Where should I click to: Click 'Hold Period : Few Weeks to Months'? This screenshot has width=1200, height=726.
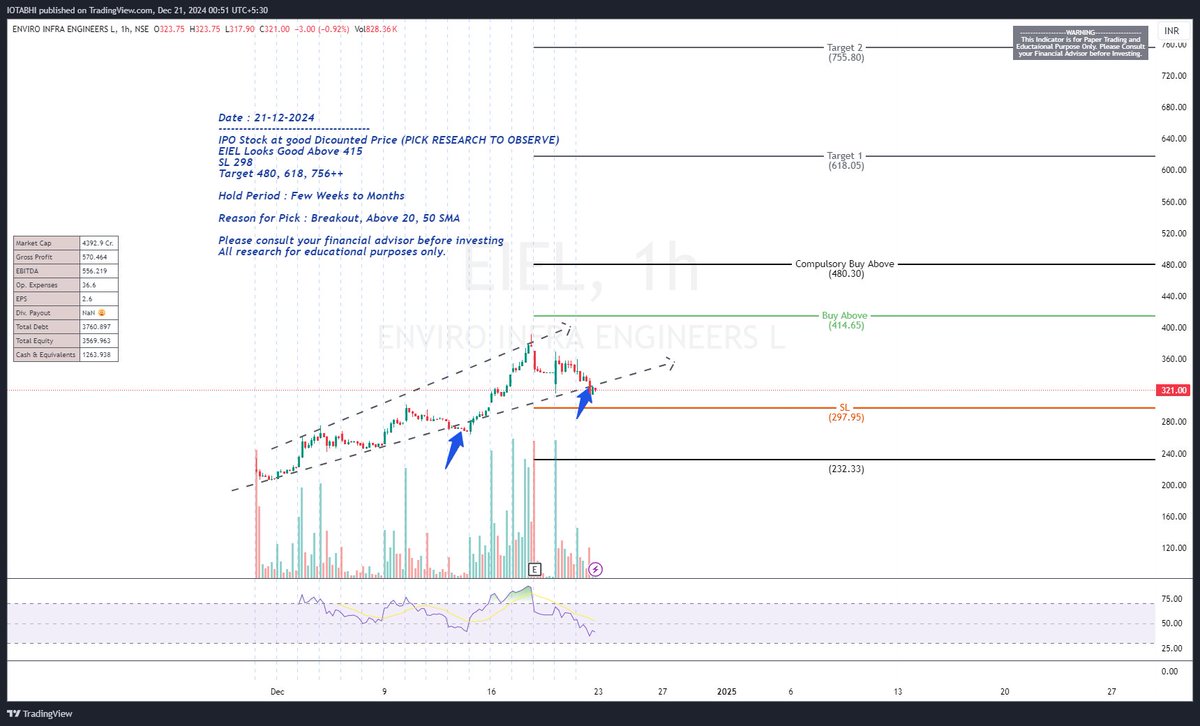(311, 195)
